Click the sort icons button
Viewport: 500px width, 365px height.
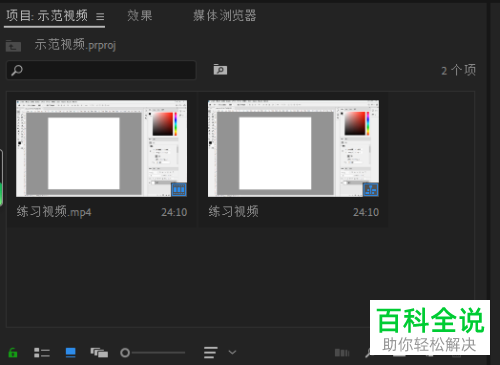click(x=211, y=353)
